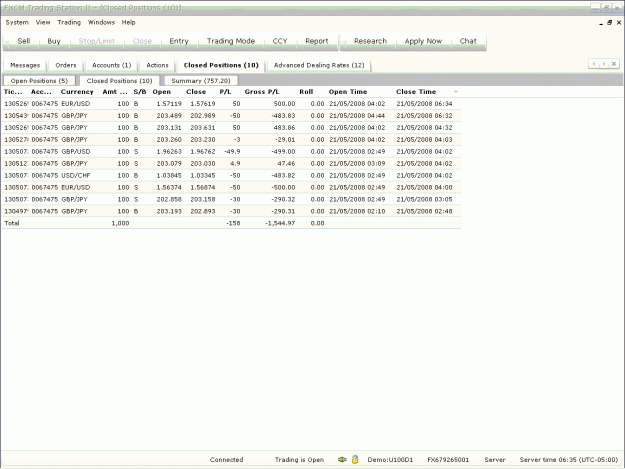This screenshot has height=469, width=625.
Task: Sort by the Open price column header
Action: (x=161, y=92)
